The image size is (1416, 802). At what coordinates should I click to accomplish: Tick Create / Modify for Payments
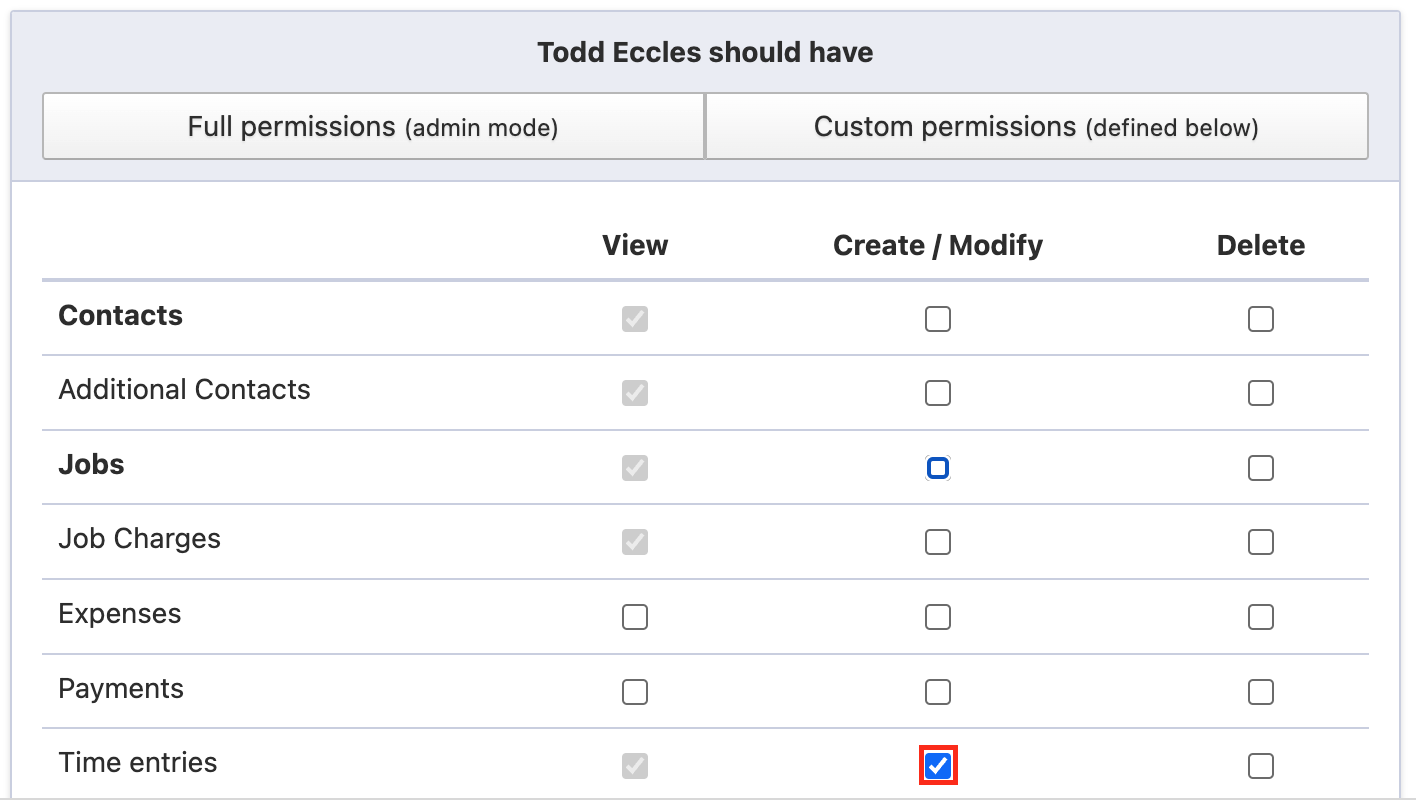coord(938,692)
